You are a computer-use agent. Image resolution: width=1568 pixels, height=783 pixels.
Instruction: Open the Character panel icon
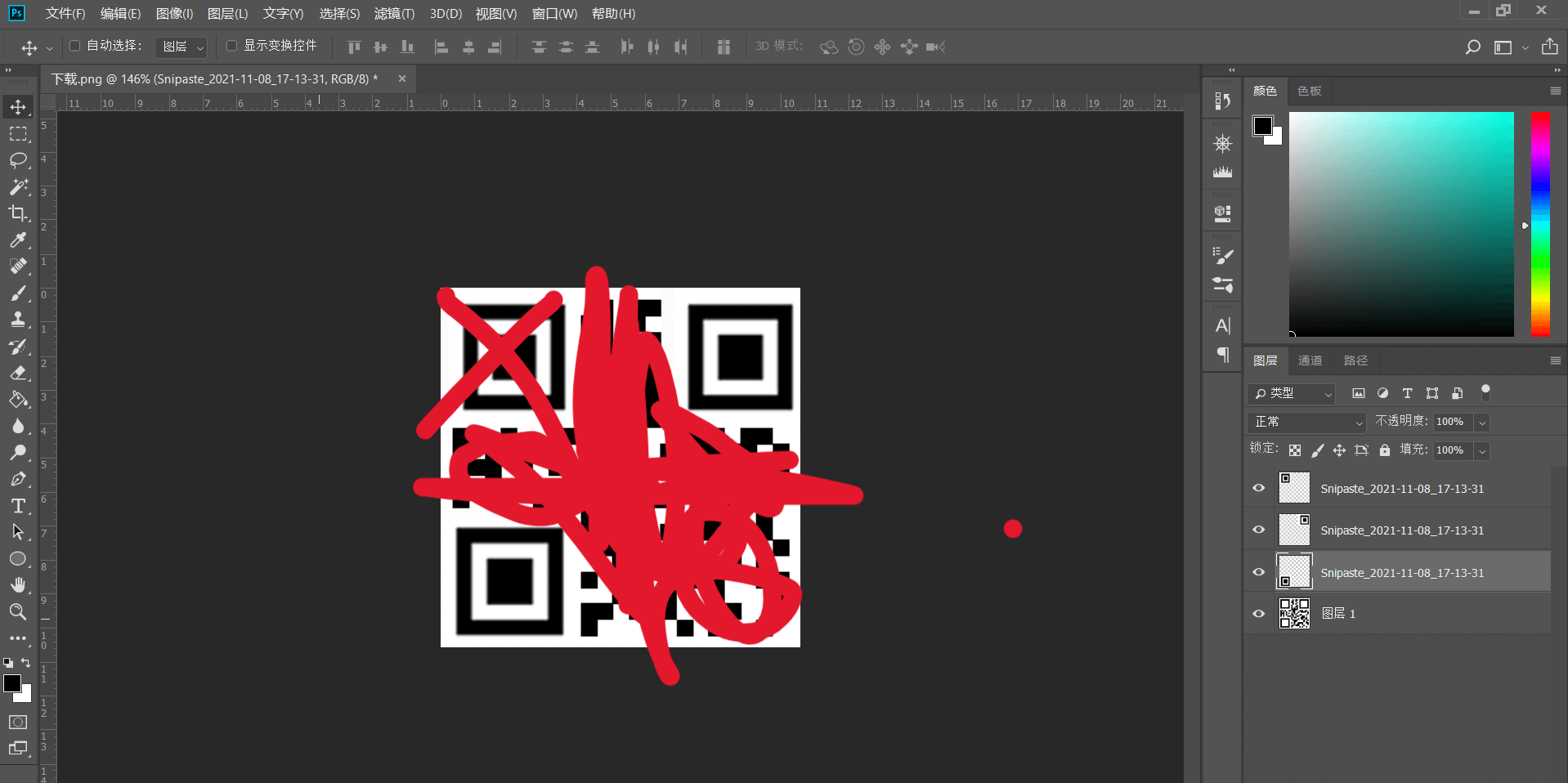pyautogui.click(x=1222, y=325)
